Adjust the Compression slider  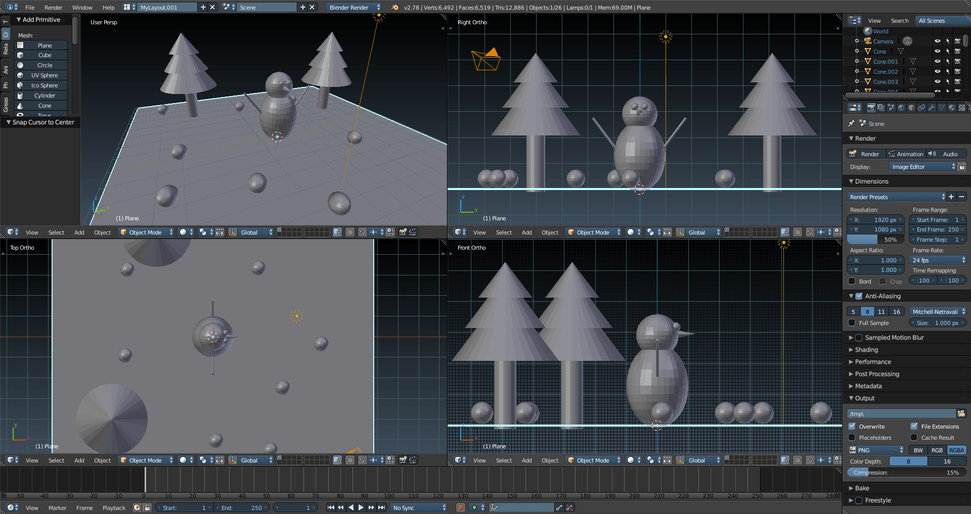pos(906,472)
